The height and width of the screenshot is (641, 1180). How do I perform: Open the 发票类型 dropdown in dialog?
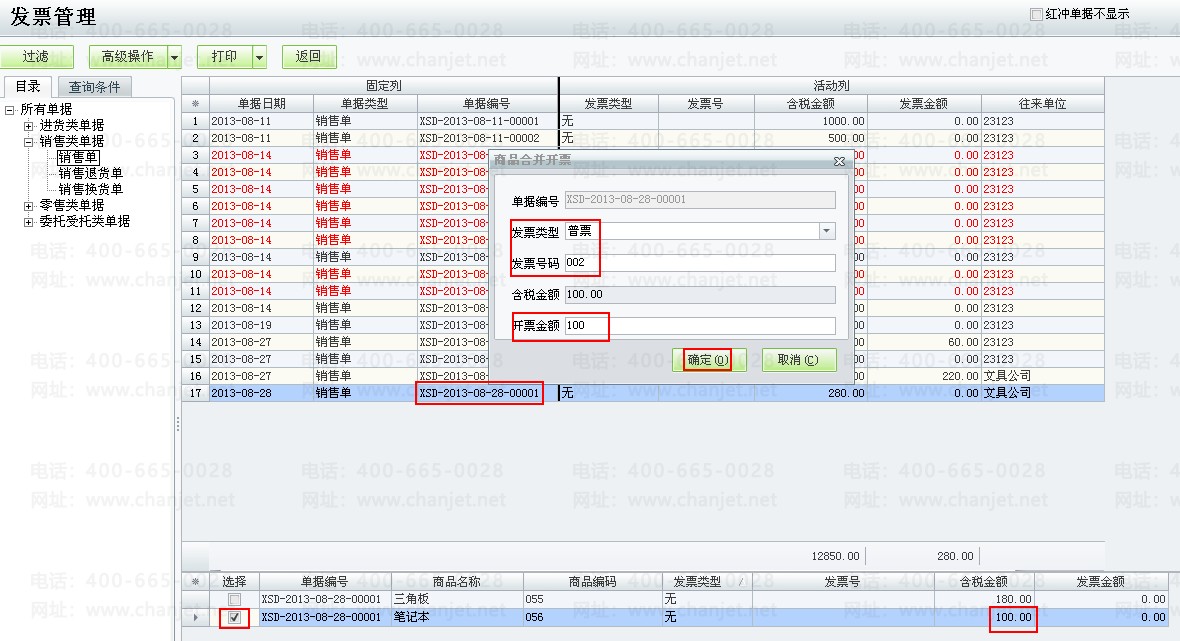826,231
